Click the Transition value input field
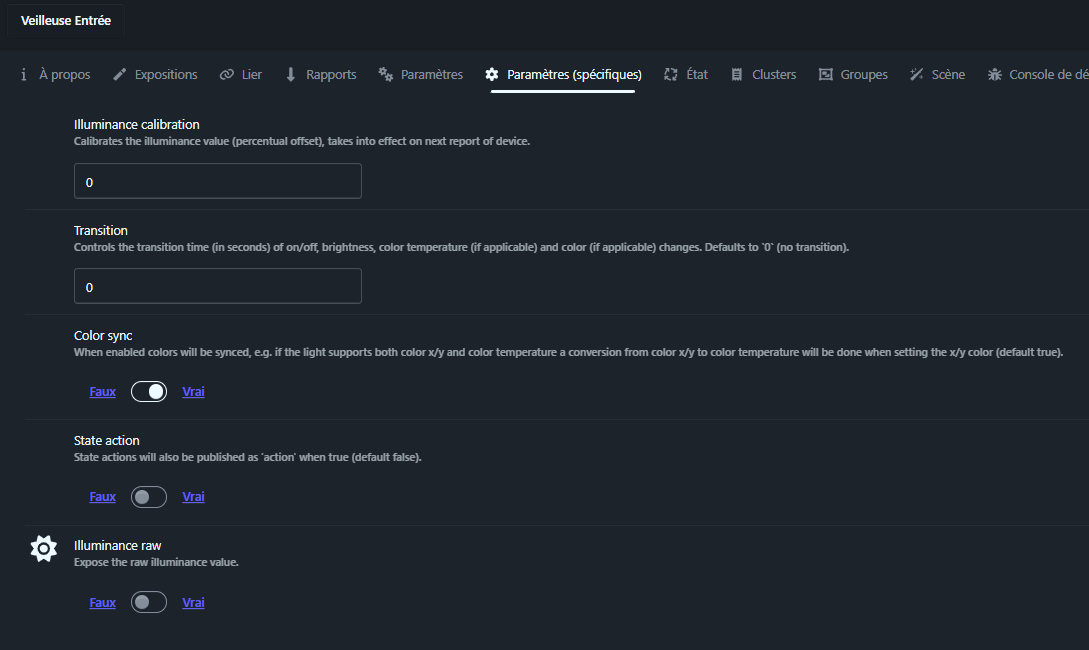The width and height of the screenshot is (1089, 650). 217,287
